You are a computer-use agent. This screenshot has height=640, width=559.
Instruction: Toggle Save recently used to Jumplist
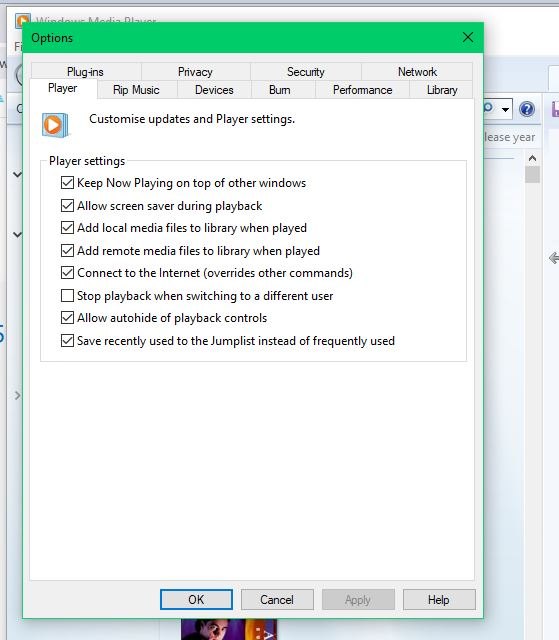pyautogui.click(x=67, y=340)
